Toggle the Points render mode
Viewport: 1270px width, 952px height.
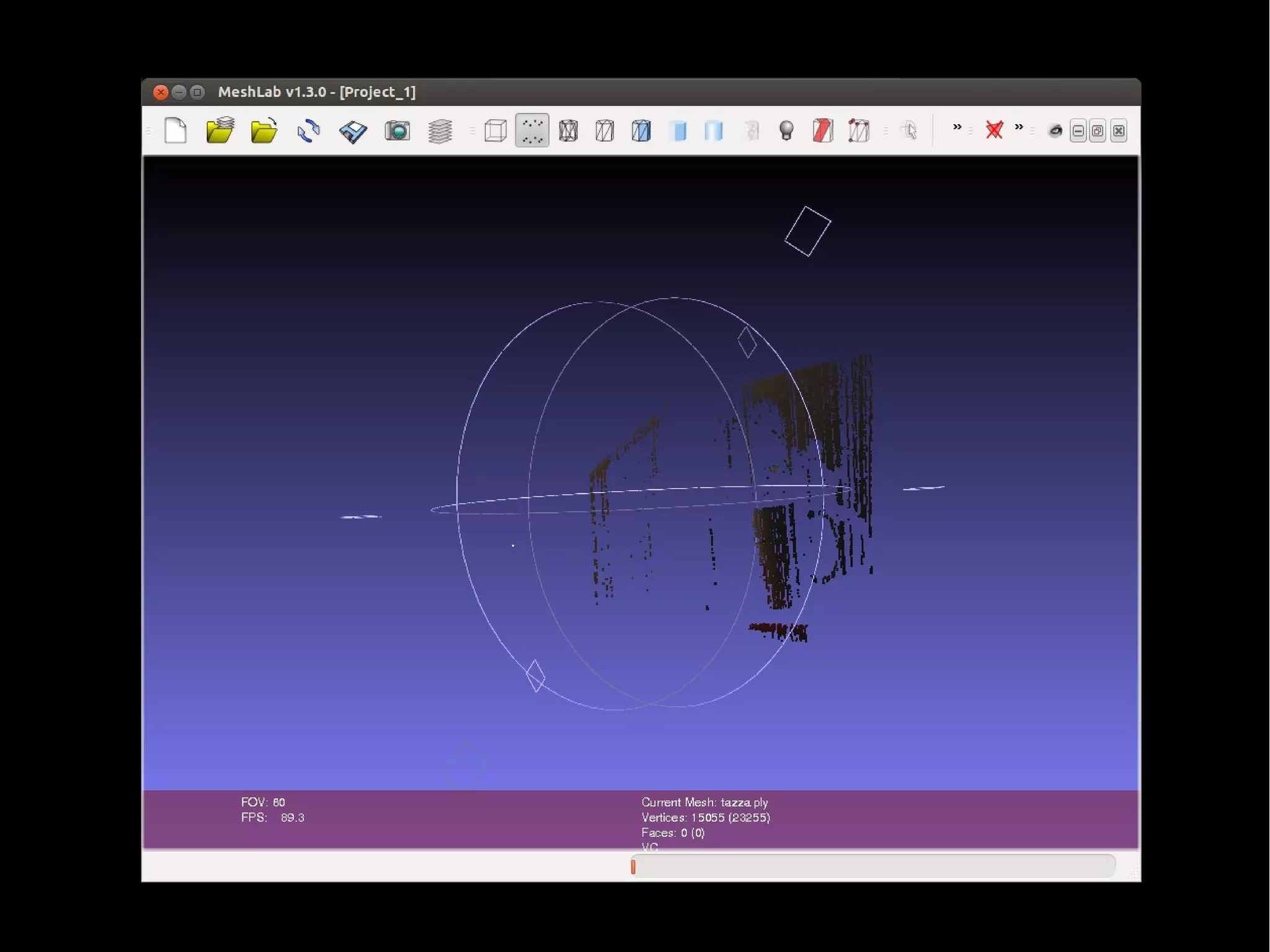tap(532, 131)
